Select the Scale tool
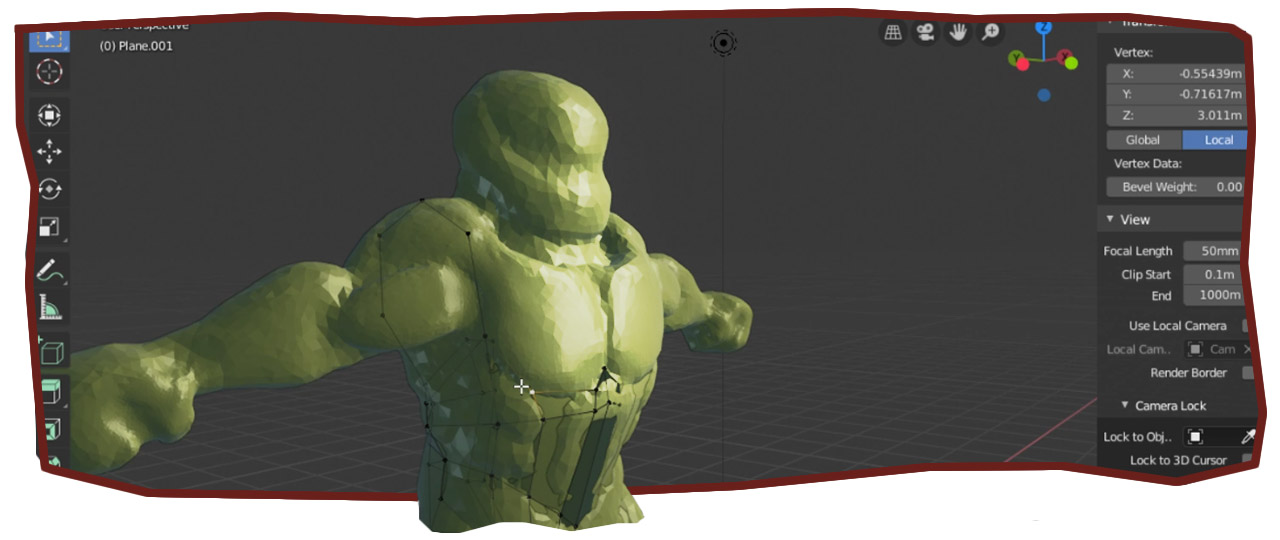 [x=49, y=227]
